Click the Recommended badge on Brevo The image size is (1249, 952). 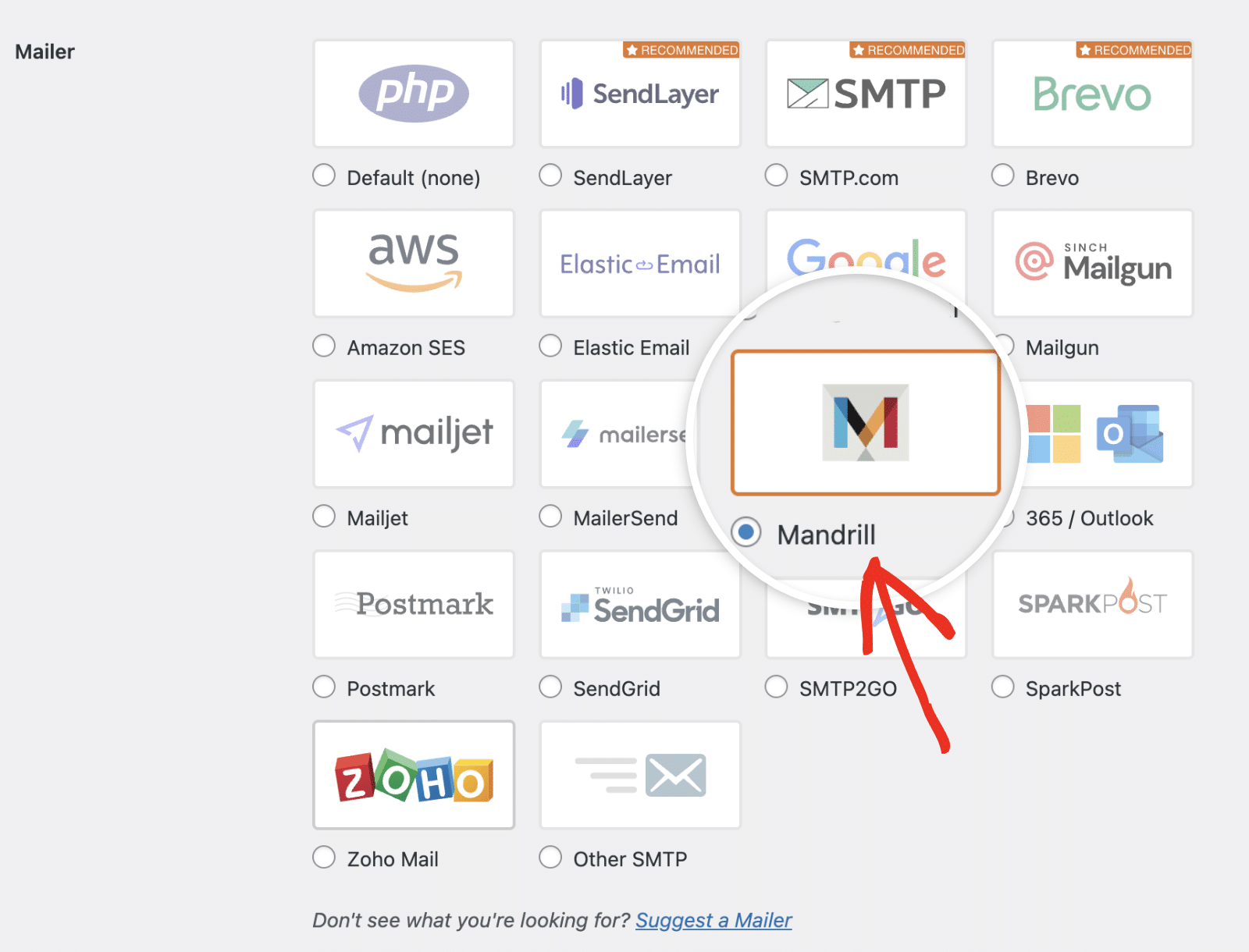pyautogui.click(x=1134, y=50)
